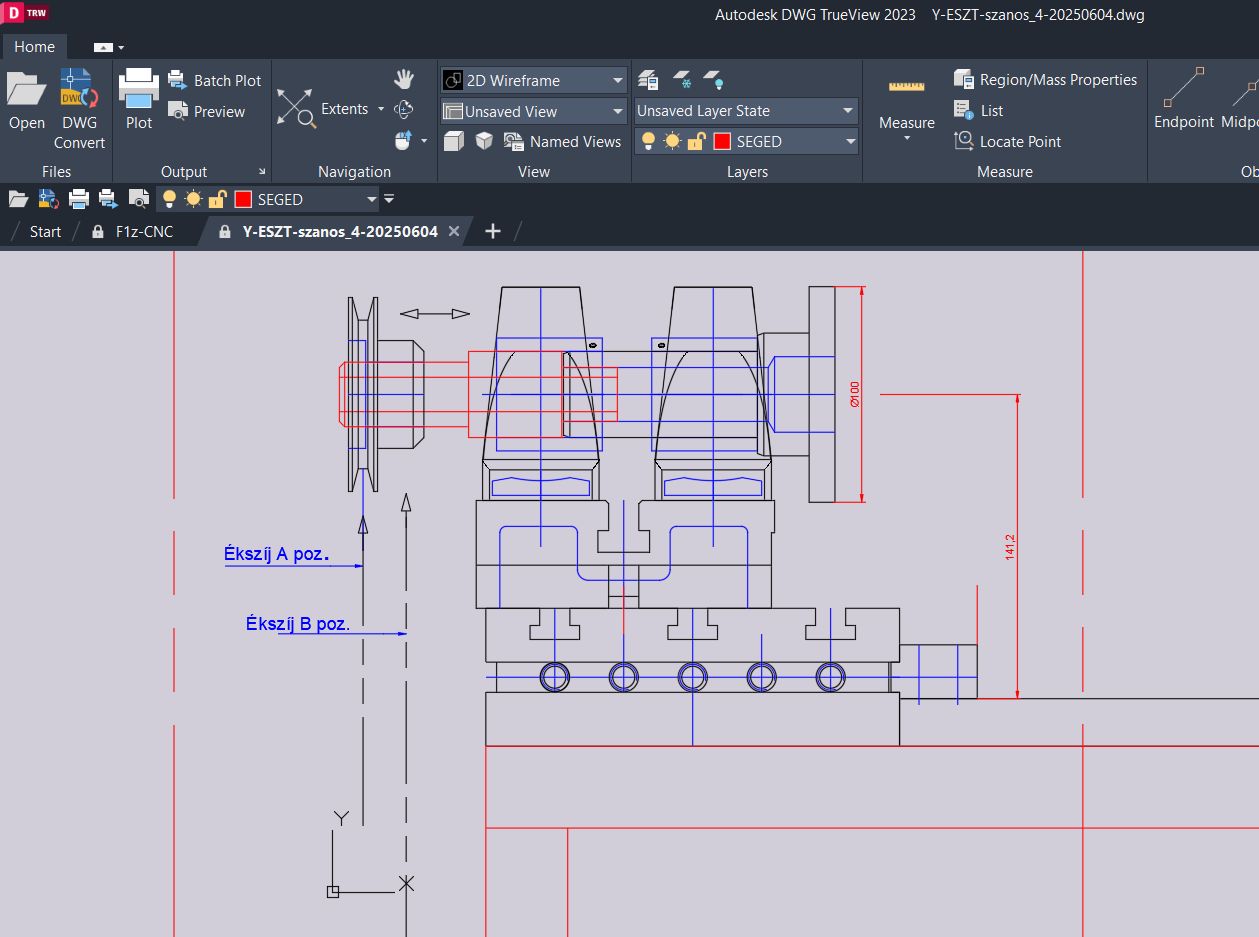The width and height of the screenshot is (1259, 937).
Task: Toggle SEGED layer lock in ribbon
Action: [x=696, y=141]
